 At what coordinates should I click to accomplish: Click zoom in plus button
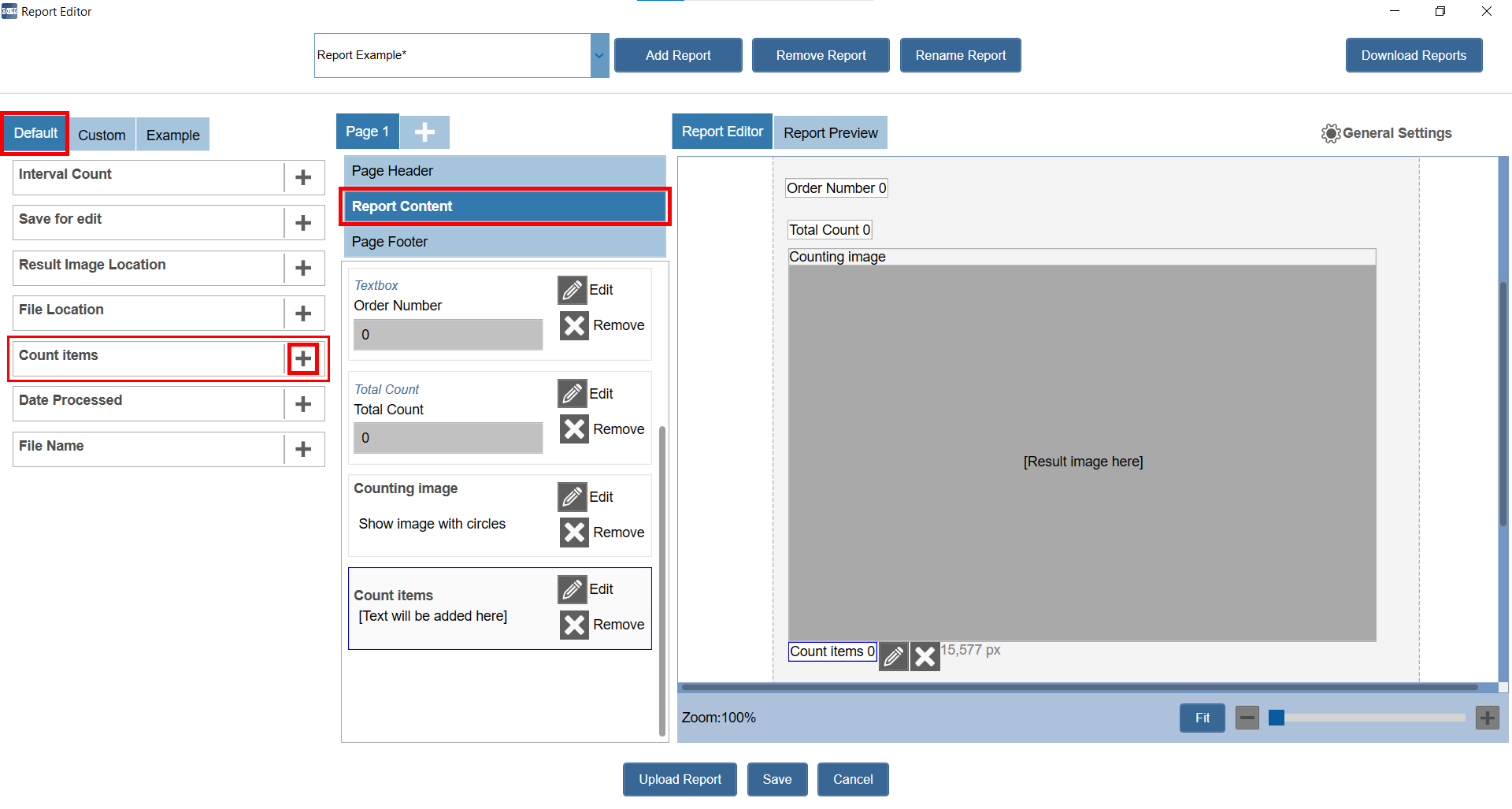pos(1487,718)
